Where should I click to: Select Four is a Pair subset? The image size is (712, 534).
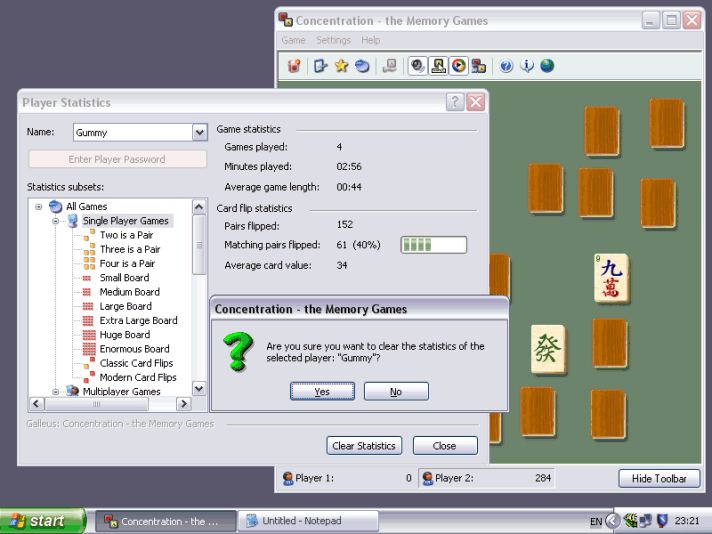click(x=127, y=263)
